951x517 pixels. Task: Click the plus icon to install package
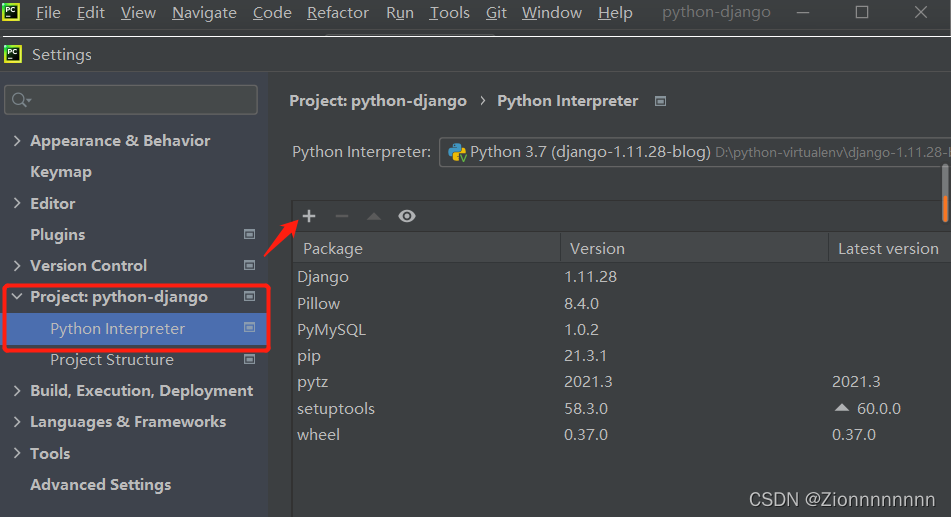(x=309, y=216)
